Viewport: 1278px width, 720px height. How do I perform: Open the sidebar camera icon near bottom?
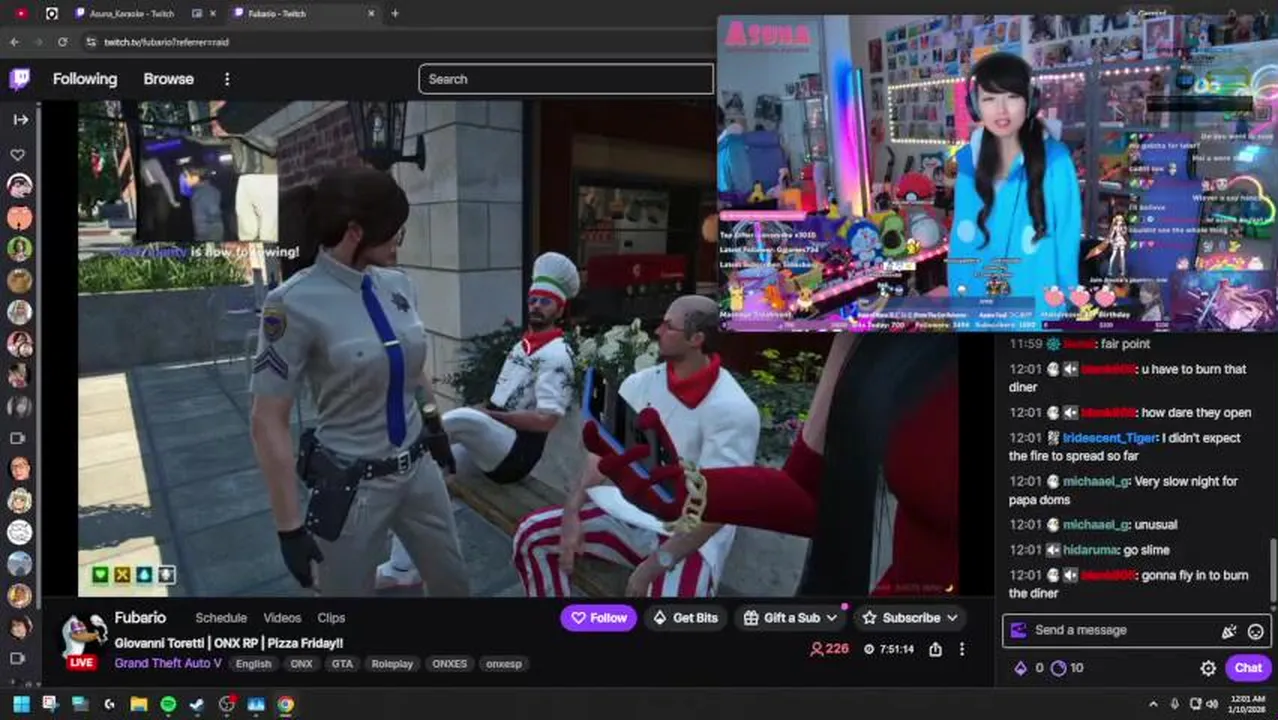[18, 658]
